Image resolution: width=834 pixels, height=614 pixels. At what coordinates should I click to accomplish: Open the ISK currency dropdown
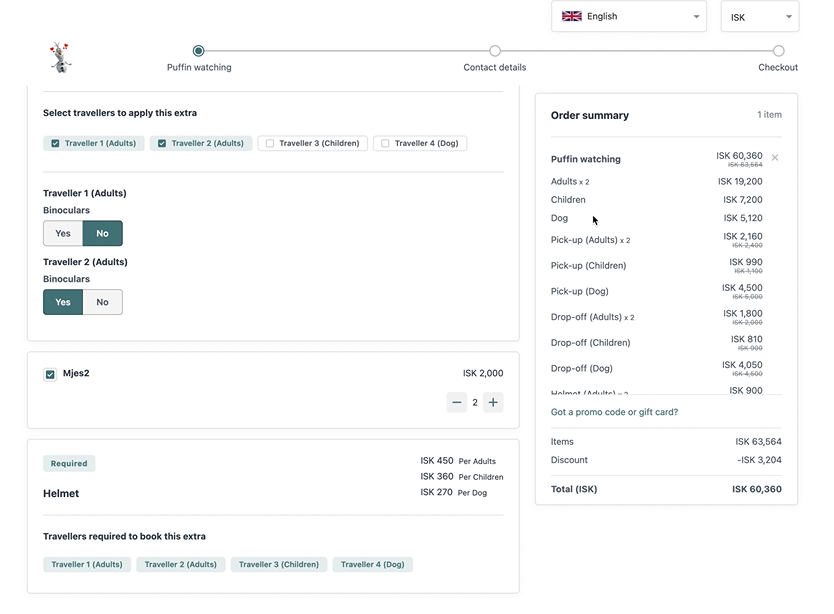point(759,16)
